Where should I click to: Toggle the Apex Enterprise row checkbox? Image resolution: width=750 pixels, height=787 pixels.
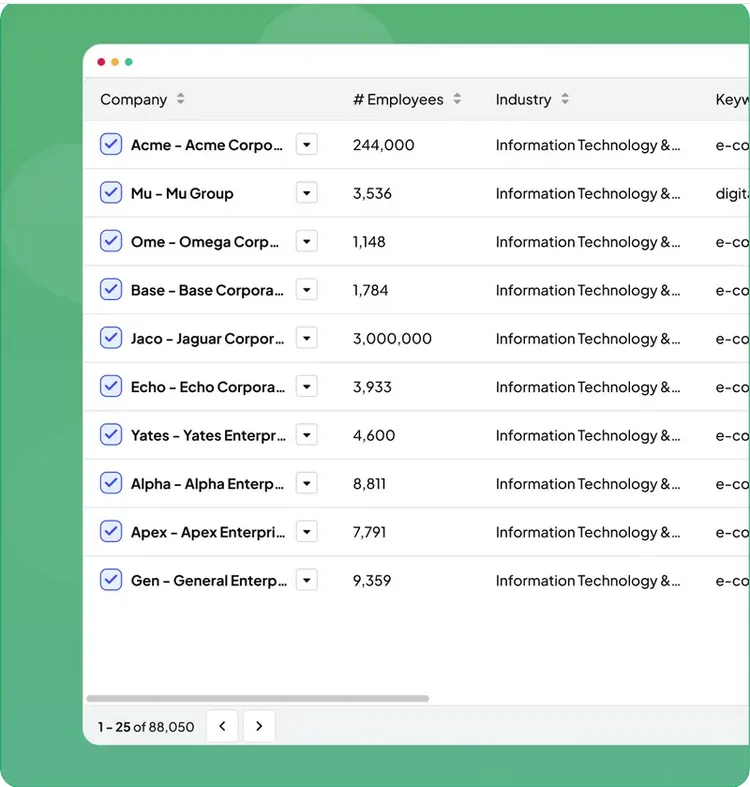tap(110, 532)
